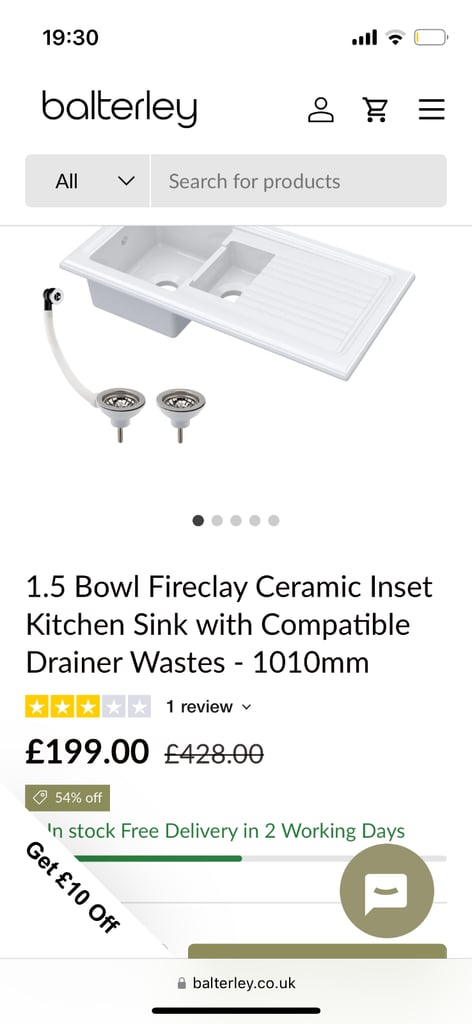
Task: Open the shopping cart icon
Action: pos(375,109)
